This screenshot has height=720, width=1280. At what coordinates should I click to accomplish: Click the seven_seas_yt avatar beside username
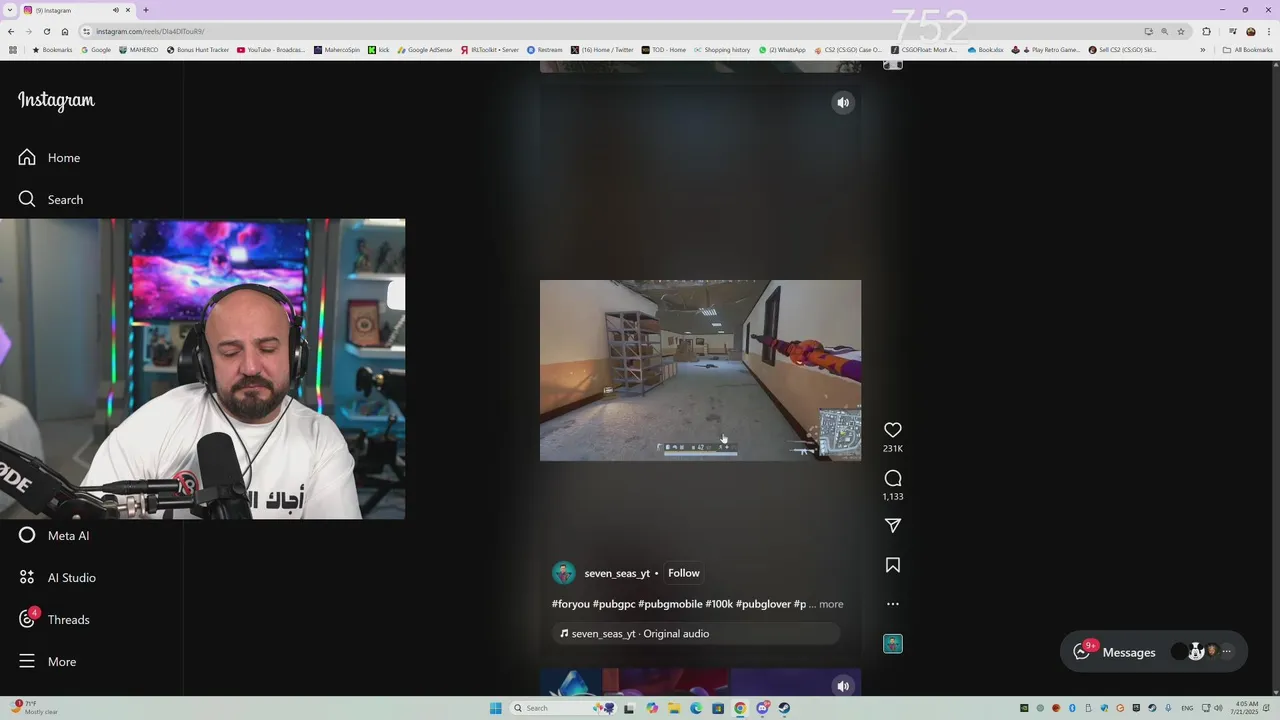[x=564, y=573]
